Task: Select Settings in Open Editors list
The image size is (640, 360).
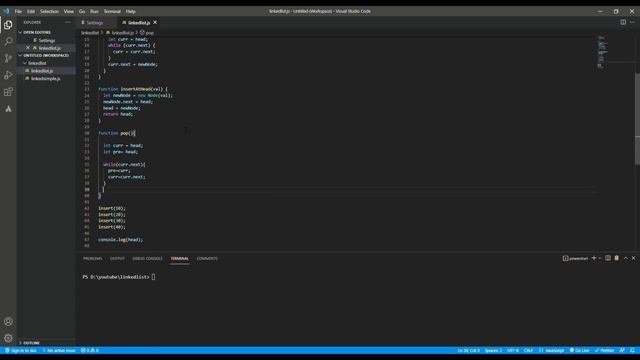Action: pos(46,40)
